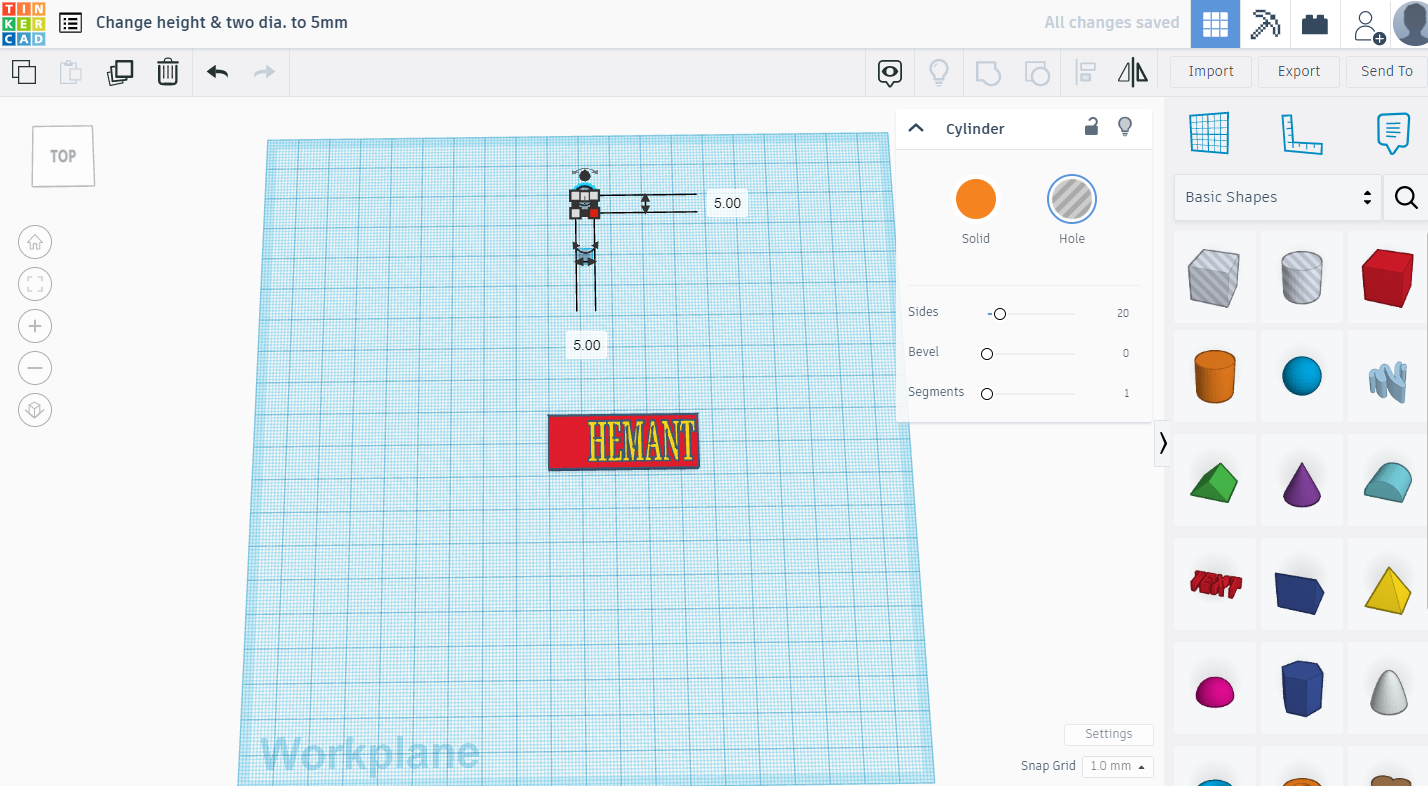The height and width of the screenshot is (786, 1428).
Task: Open the Snap Grid dropdown
Action: (x=1118, y=766)
